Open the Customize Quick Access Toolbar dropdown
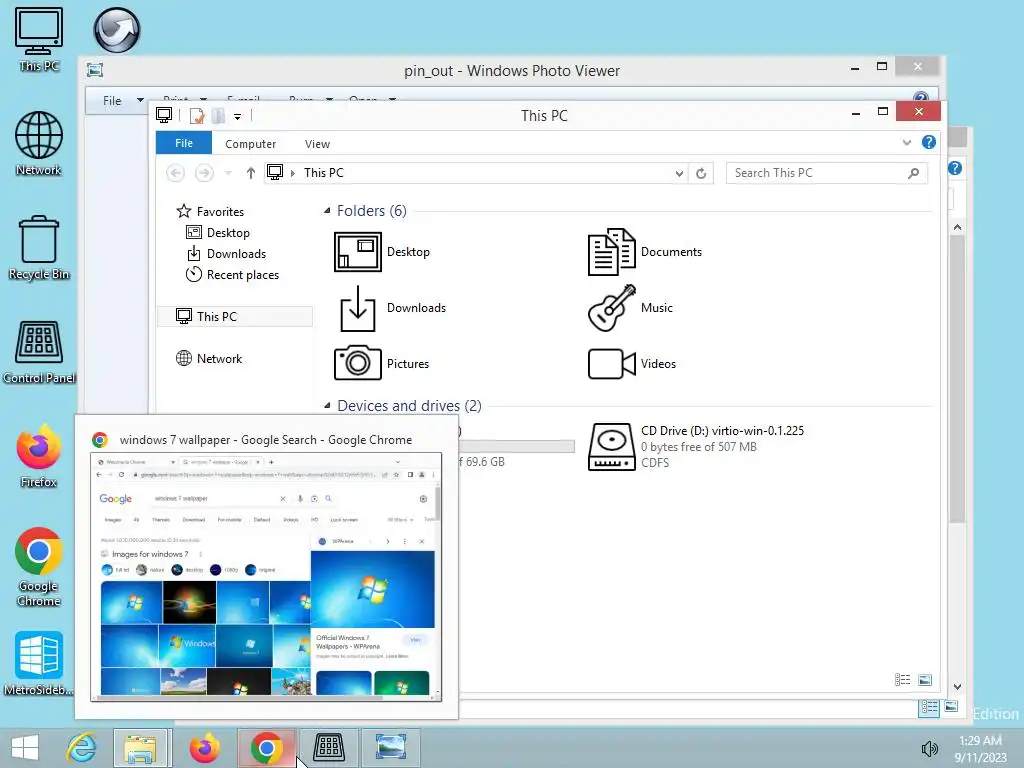 (x=238, y=117)
